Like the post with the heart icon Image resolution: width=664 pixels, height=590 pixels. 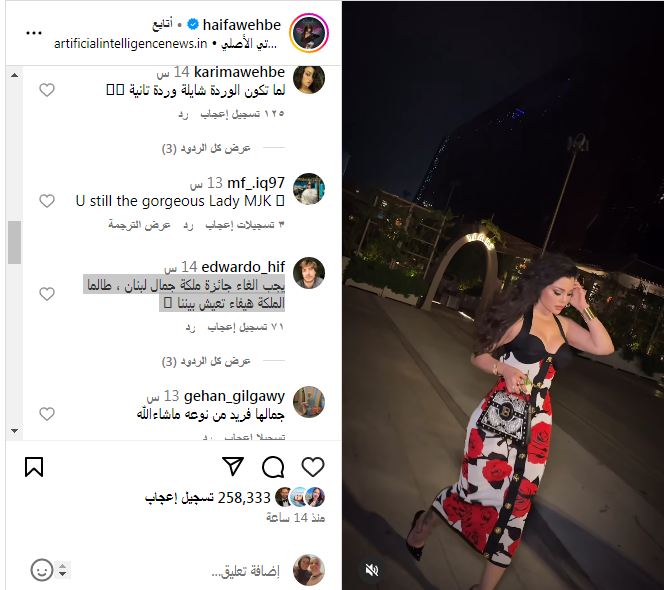(x=313, y=467)
